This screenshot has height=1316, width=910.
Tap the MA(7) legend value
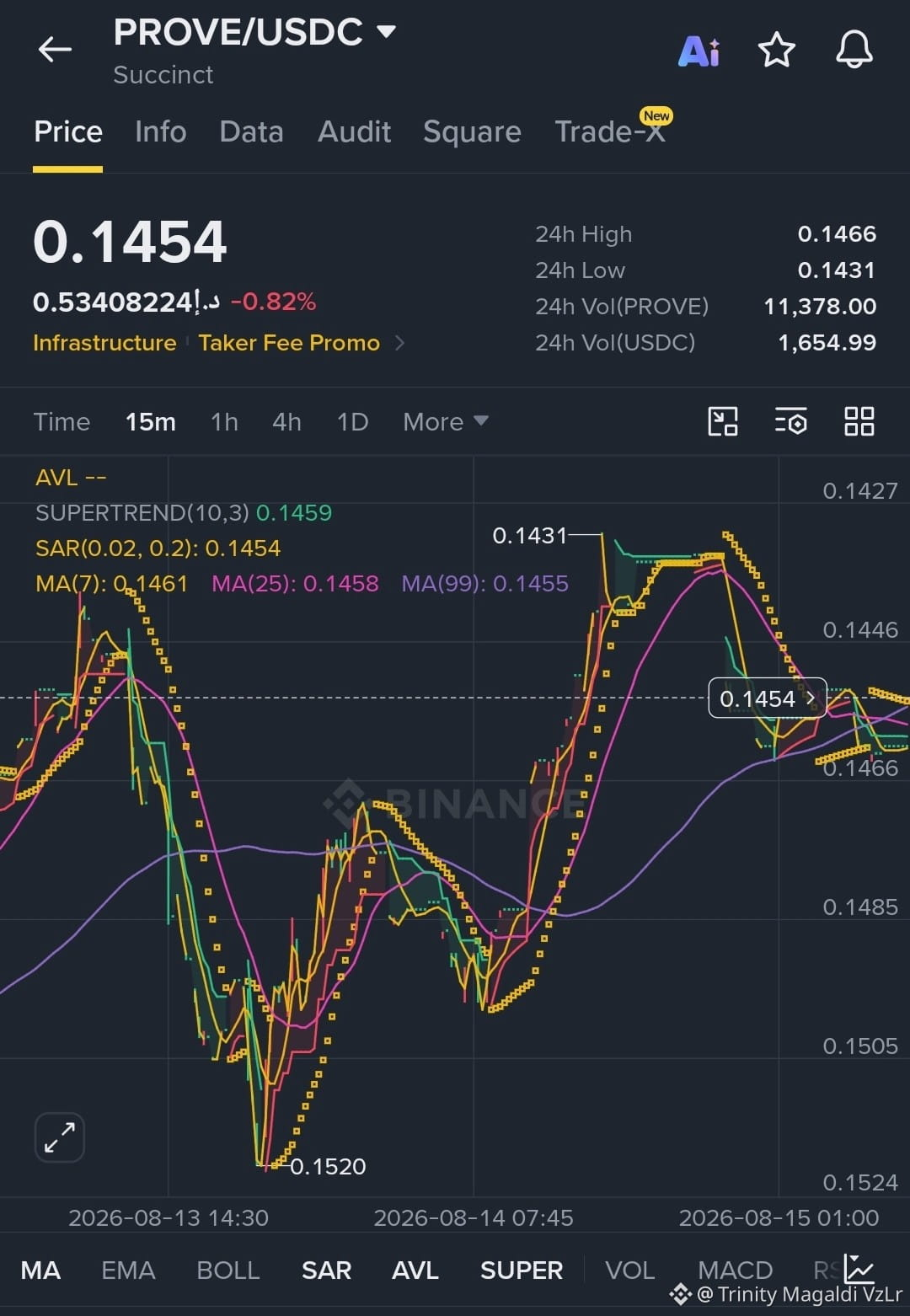click(111, 583)
